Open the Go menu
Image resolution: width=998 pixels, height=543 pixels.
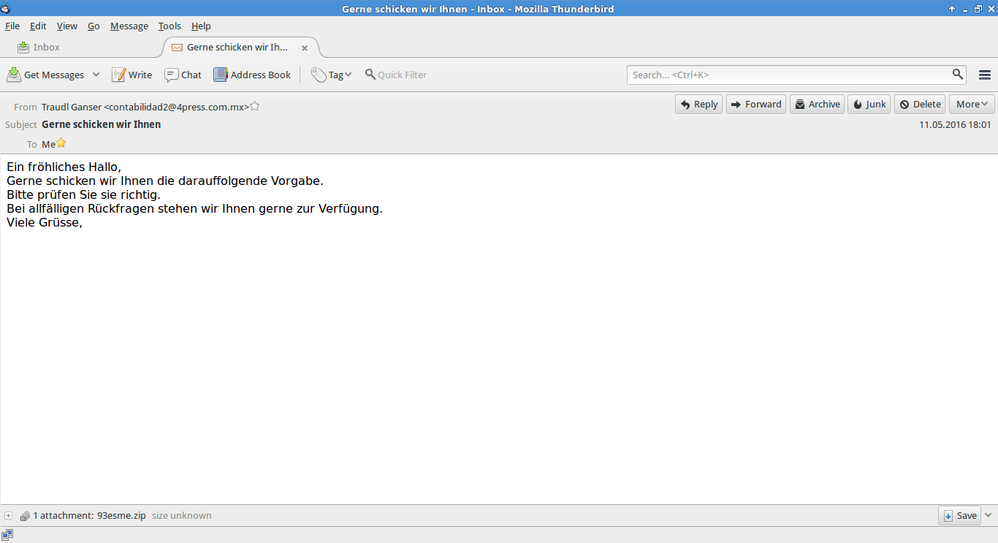(94, 26)
